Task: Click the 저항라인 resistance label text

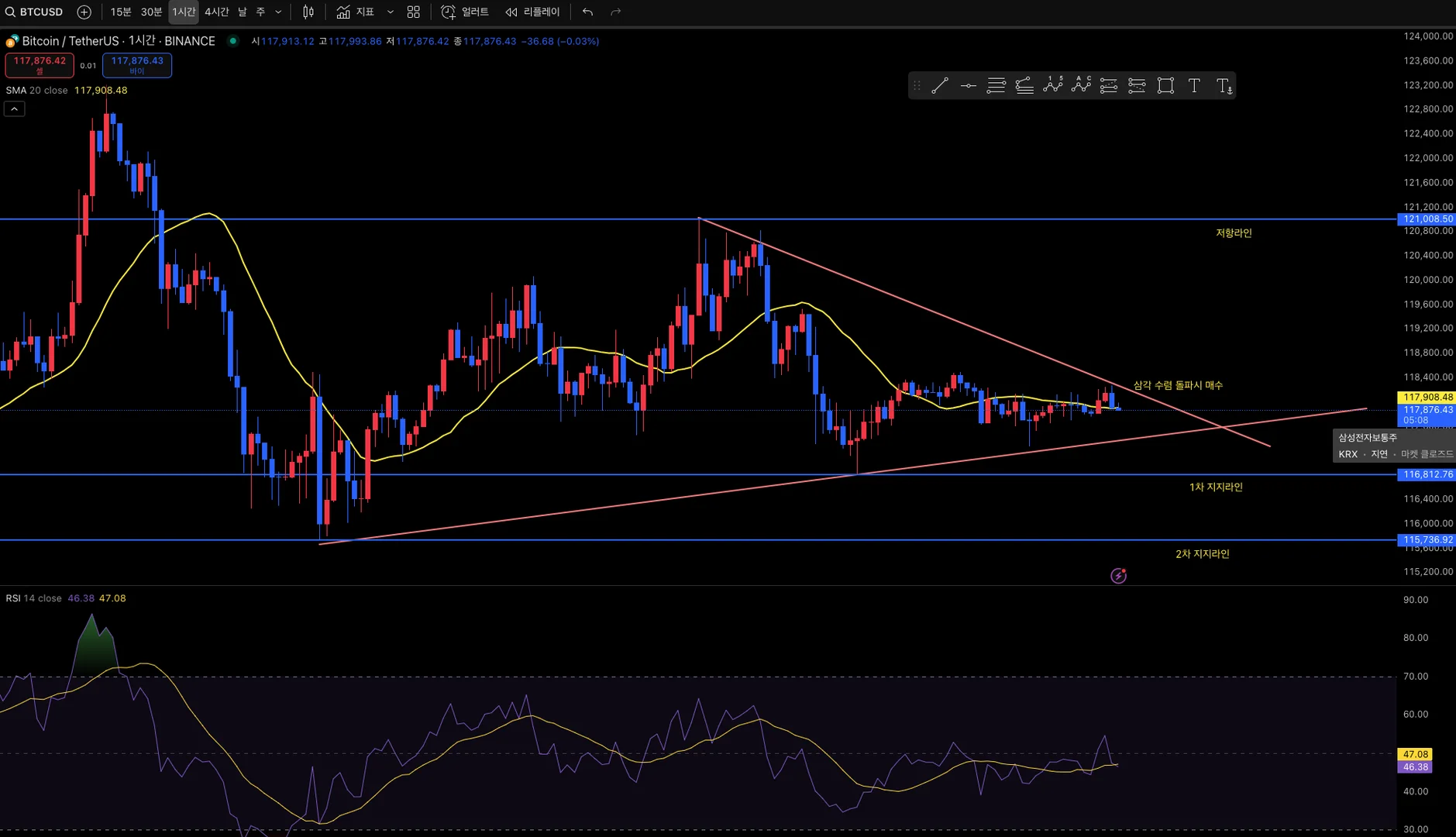Action: coord(1234,233)
